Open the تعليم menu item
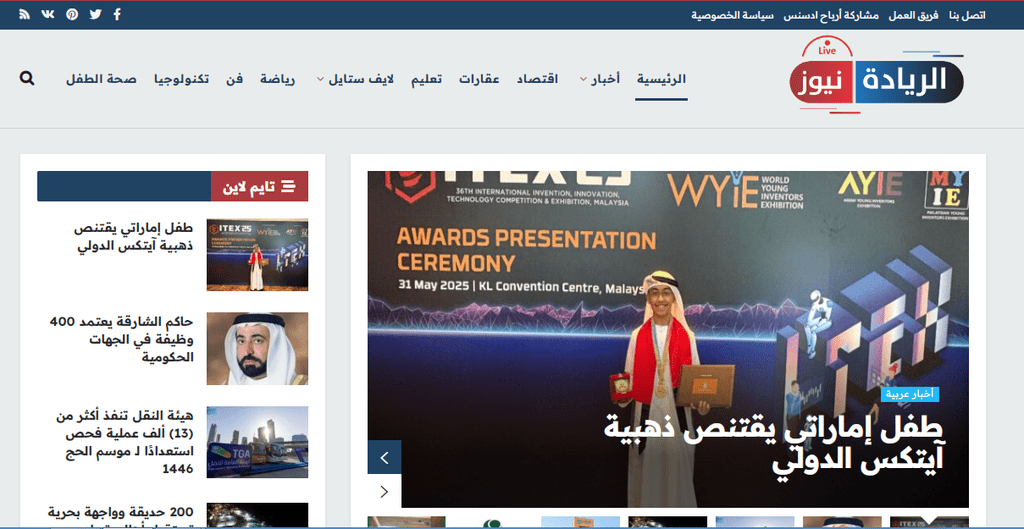This screenshot has height=529, width=1024. 426,80
